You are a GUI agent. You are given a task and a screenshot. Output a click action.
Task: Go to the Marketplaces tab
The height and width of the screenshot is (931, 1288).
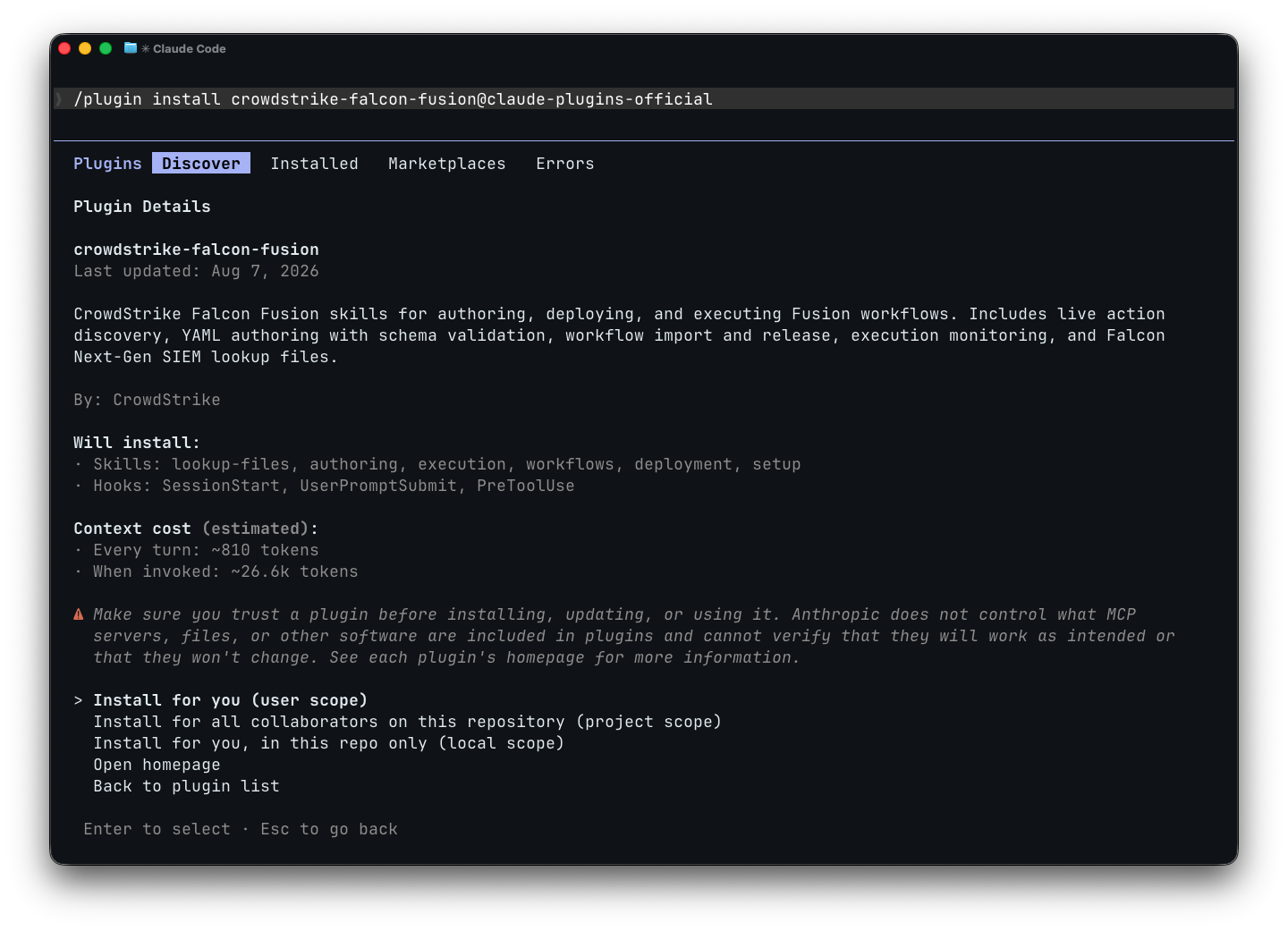pyautogui.click(x=447, y=164)
